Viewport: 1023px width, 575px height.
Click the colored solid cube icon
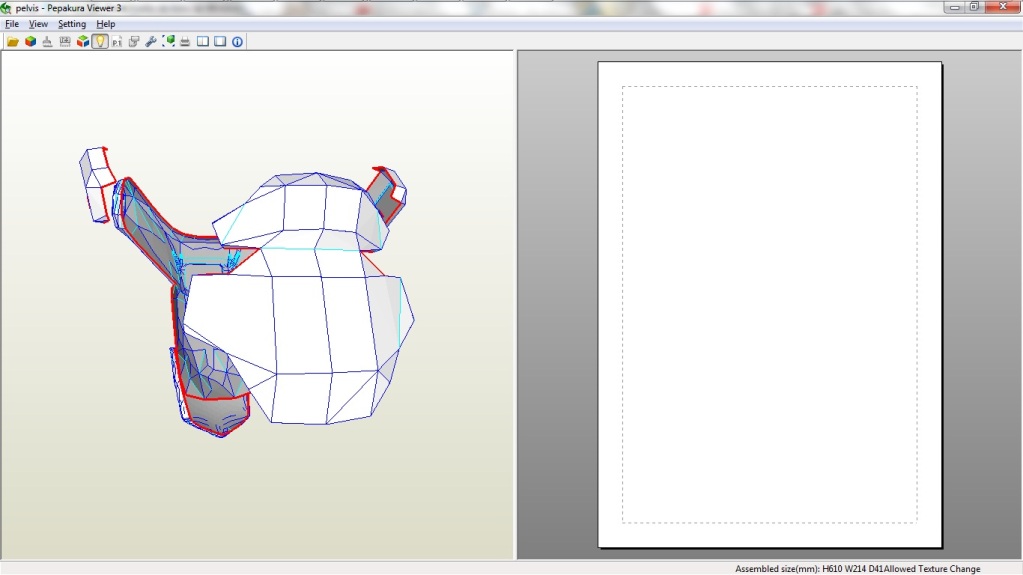click(30, 41)
